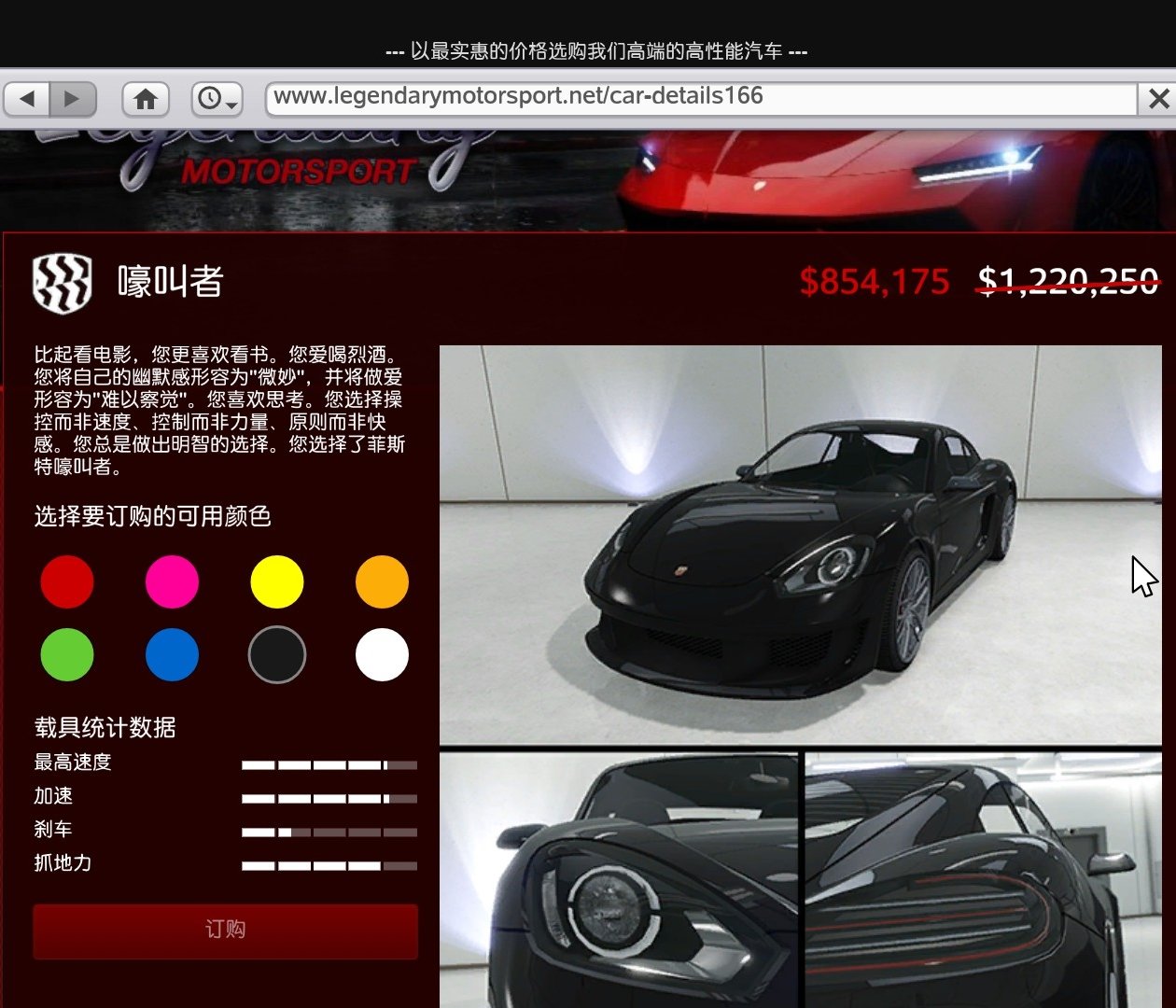Choose the white paint color
Viewport: 1176px width, 1008px height.
pos(382,654)
